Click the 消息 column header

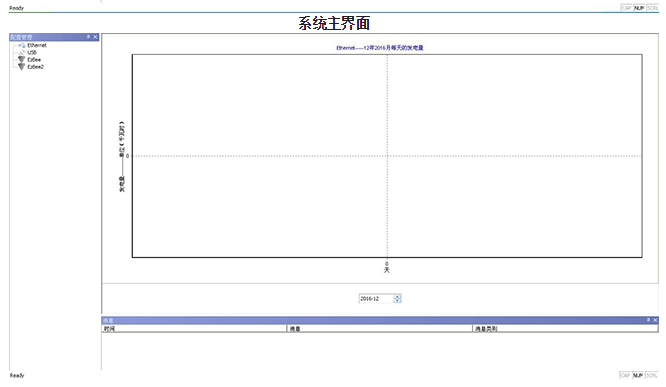(380, 329)
